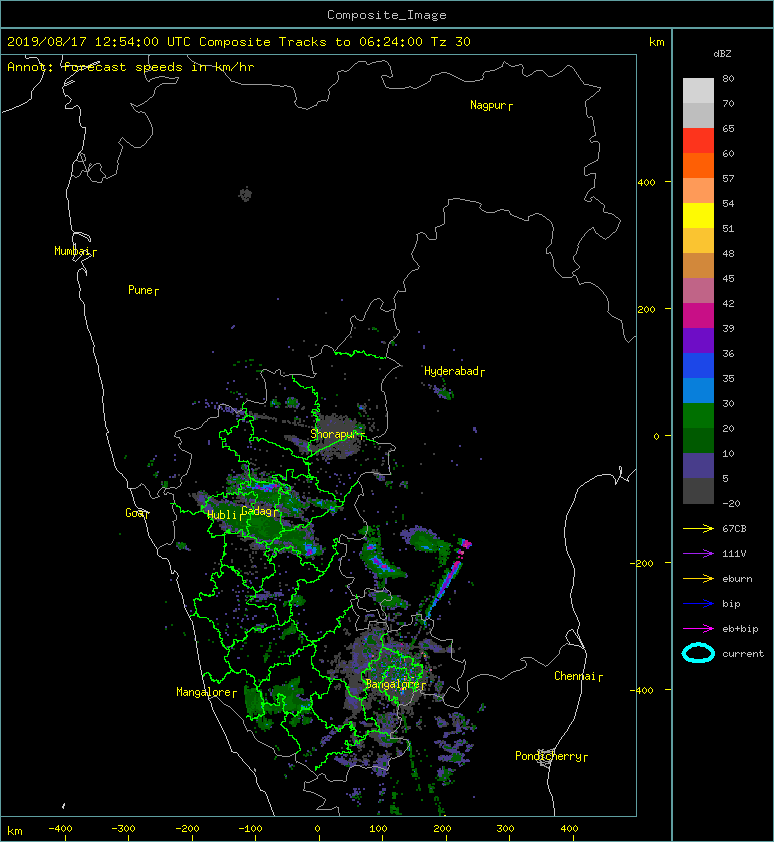Click the -20 value in dBZ scale
The image size is (774, 842).
(731, 504)
